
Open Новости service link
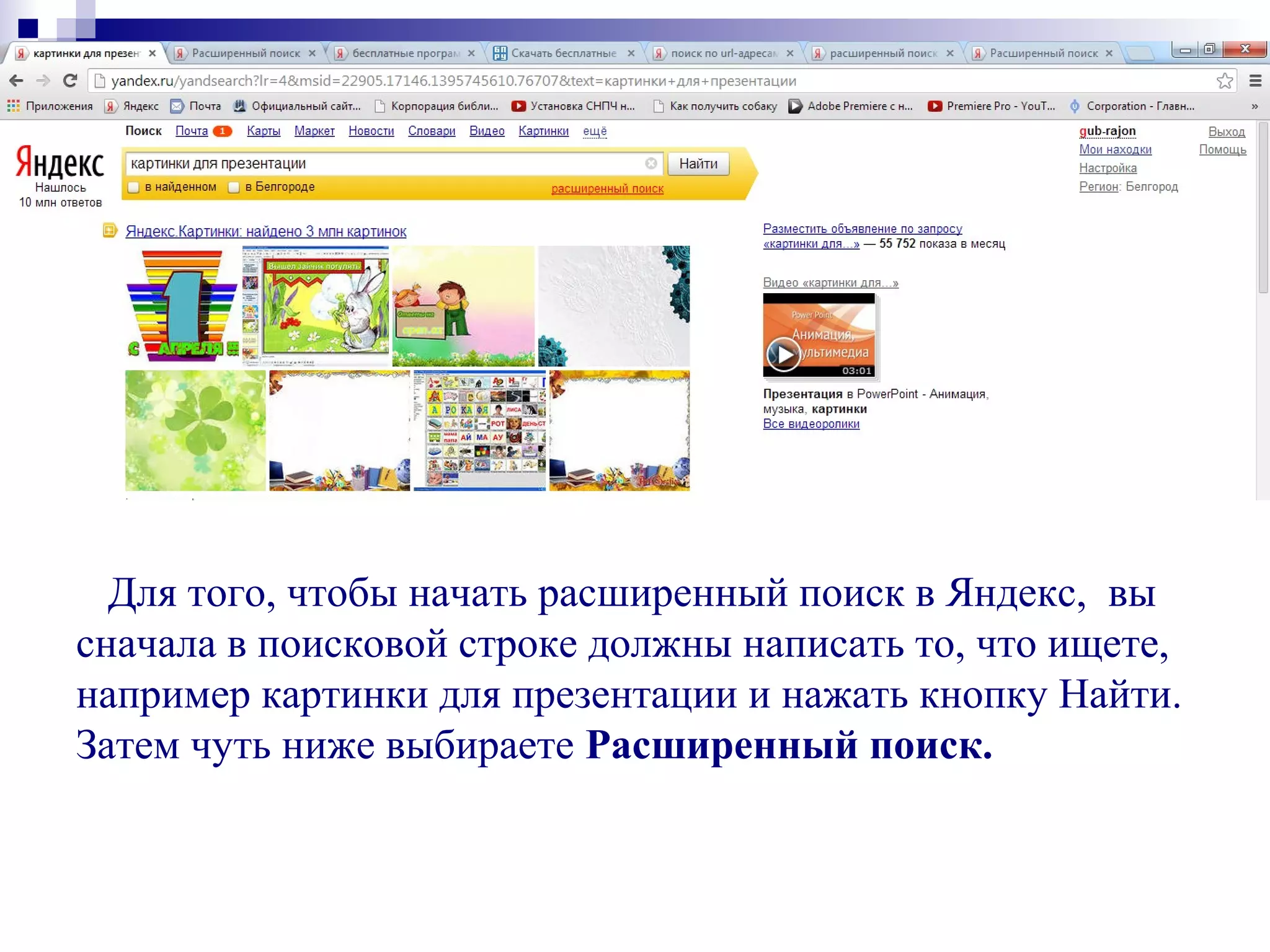click(x=371, y=131)
